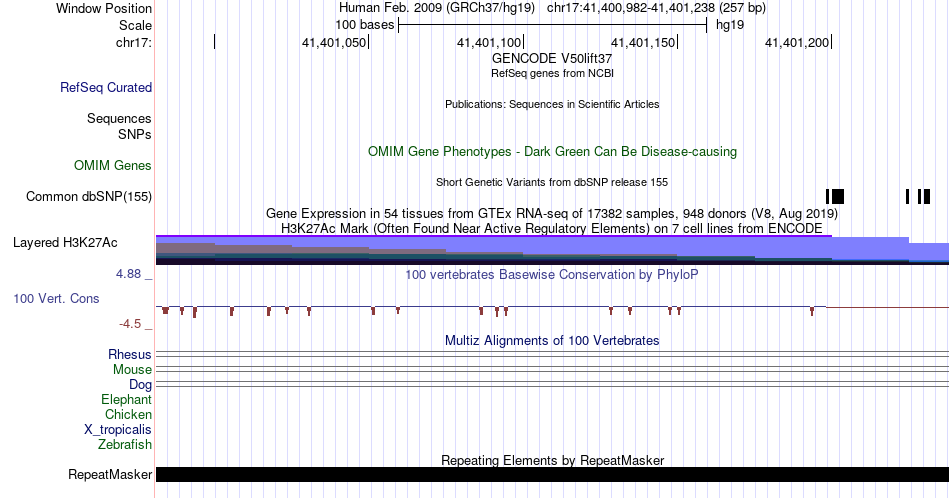Viewport: 950px width, 498px height.
Task: Open 'Publications: Sequences in Scientific Articles' title
Action: (x=552, y=104)
